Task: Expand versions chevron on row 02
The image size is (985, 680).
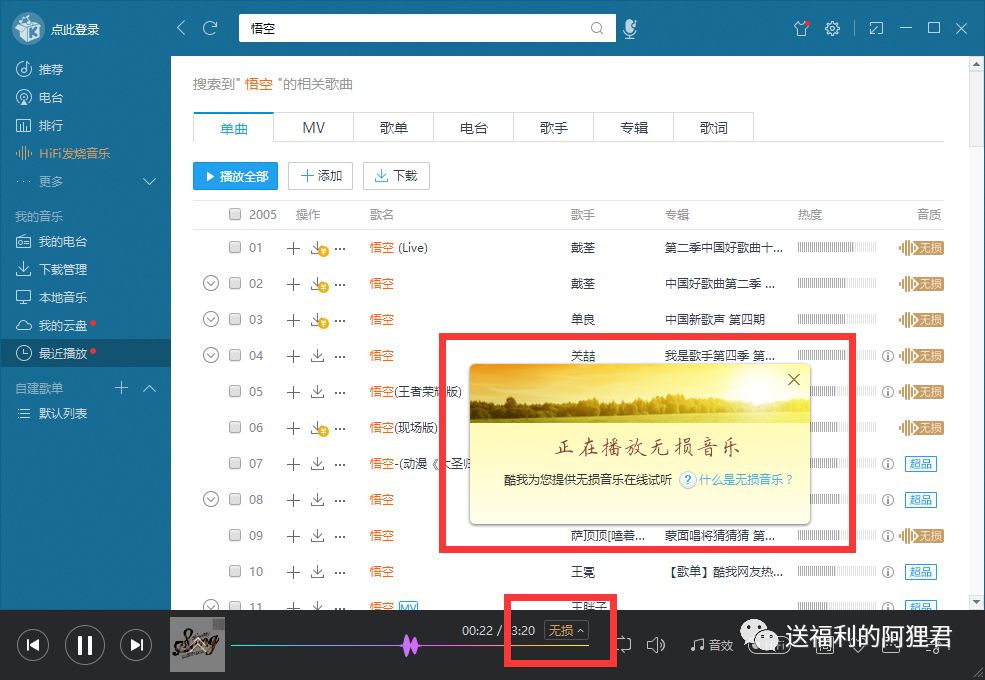Action: click(211, 283)
